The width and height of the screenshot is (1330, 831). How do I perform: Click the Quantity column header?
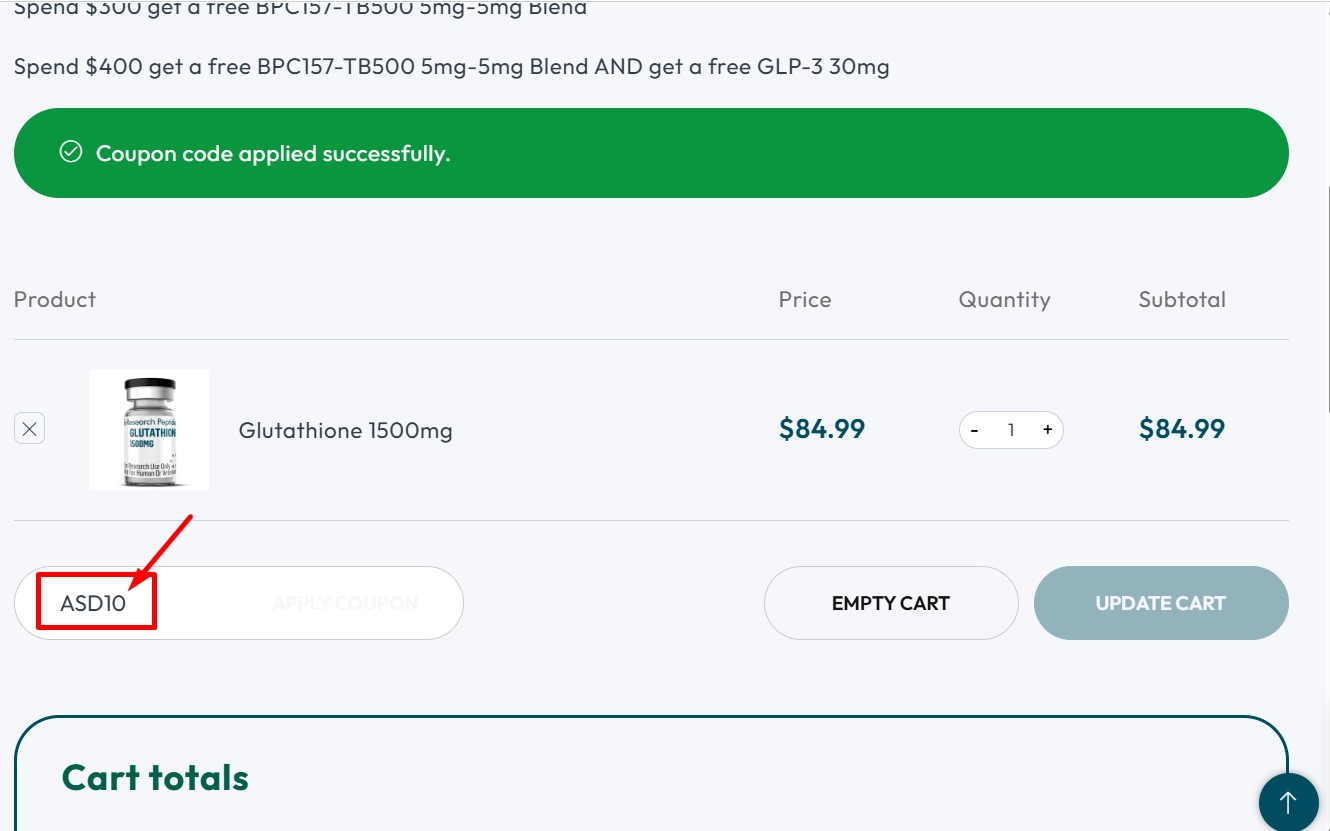click(1004, 298)
